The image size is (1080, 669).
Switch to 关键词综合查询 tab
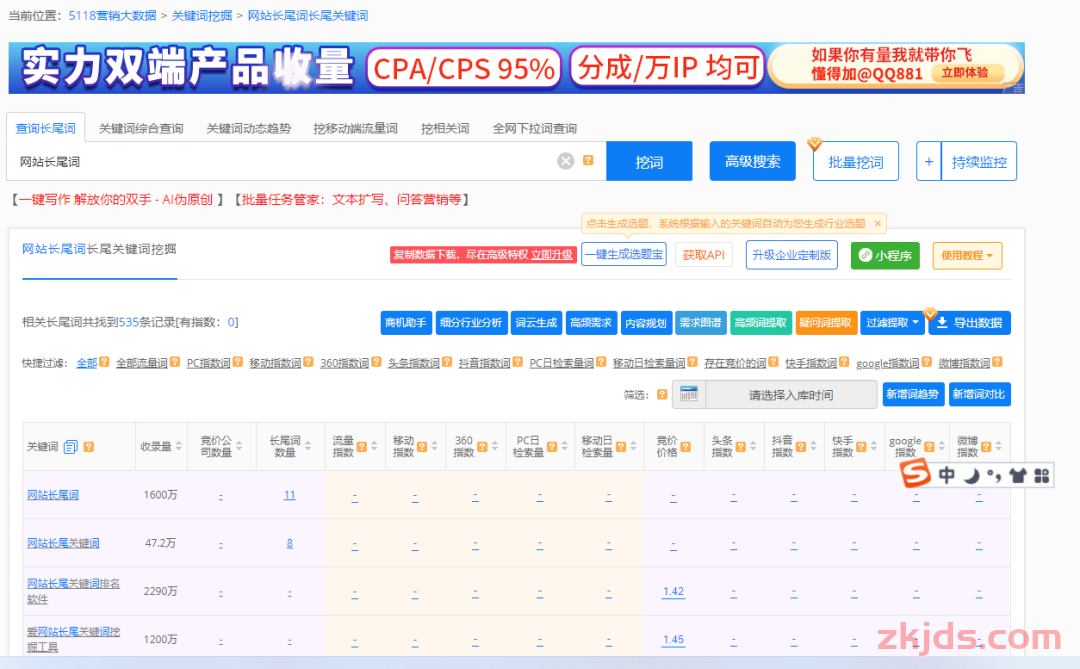[x=141, y=128]
